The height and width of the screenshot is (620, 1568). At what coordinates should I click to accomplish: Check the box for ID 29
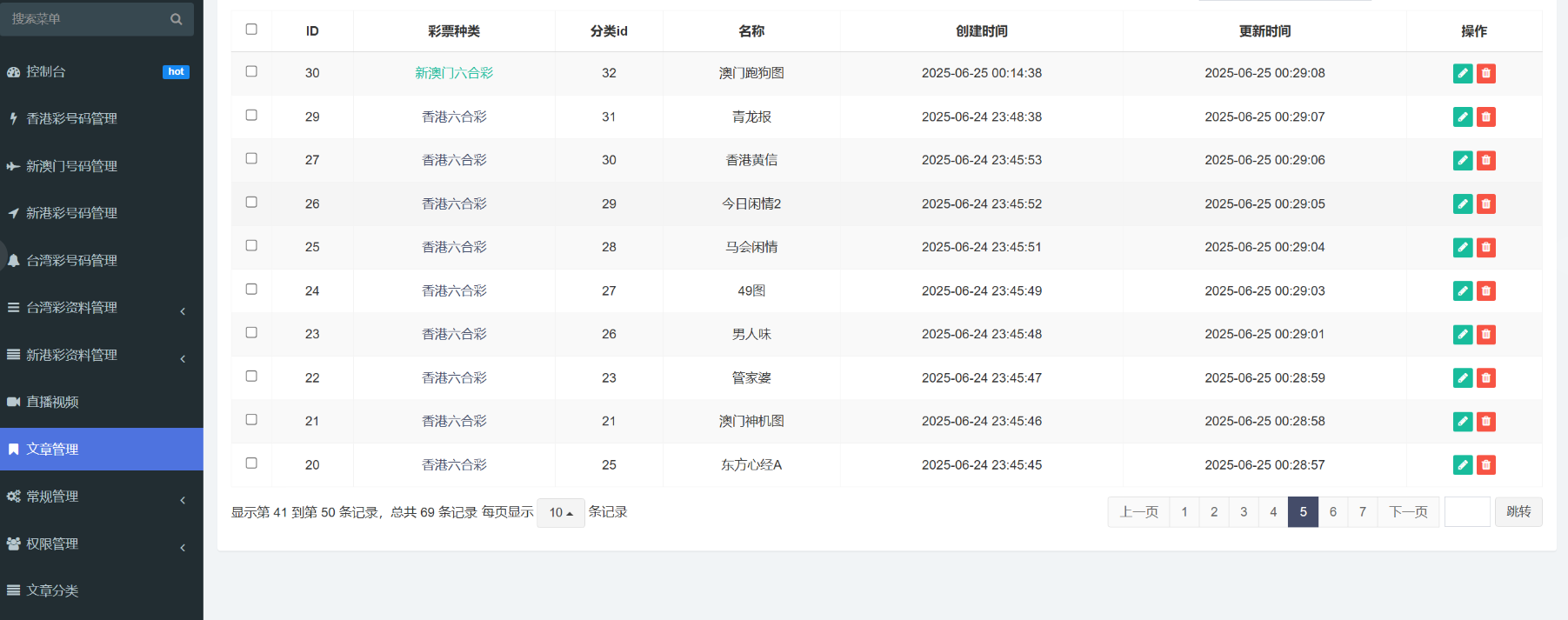point(251,115)
